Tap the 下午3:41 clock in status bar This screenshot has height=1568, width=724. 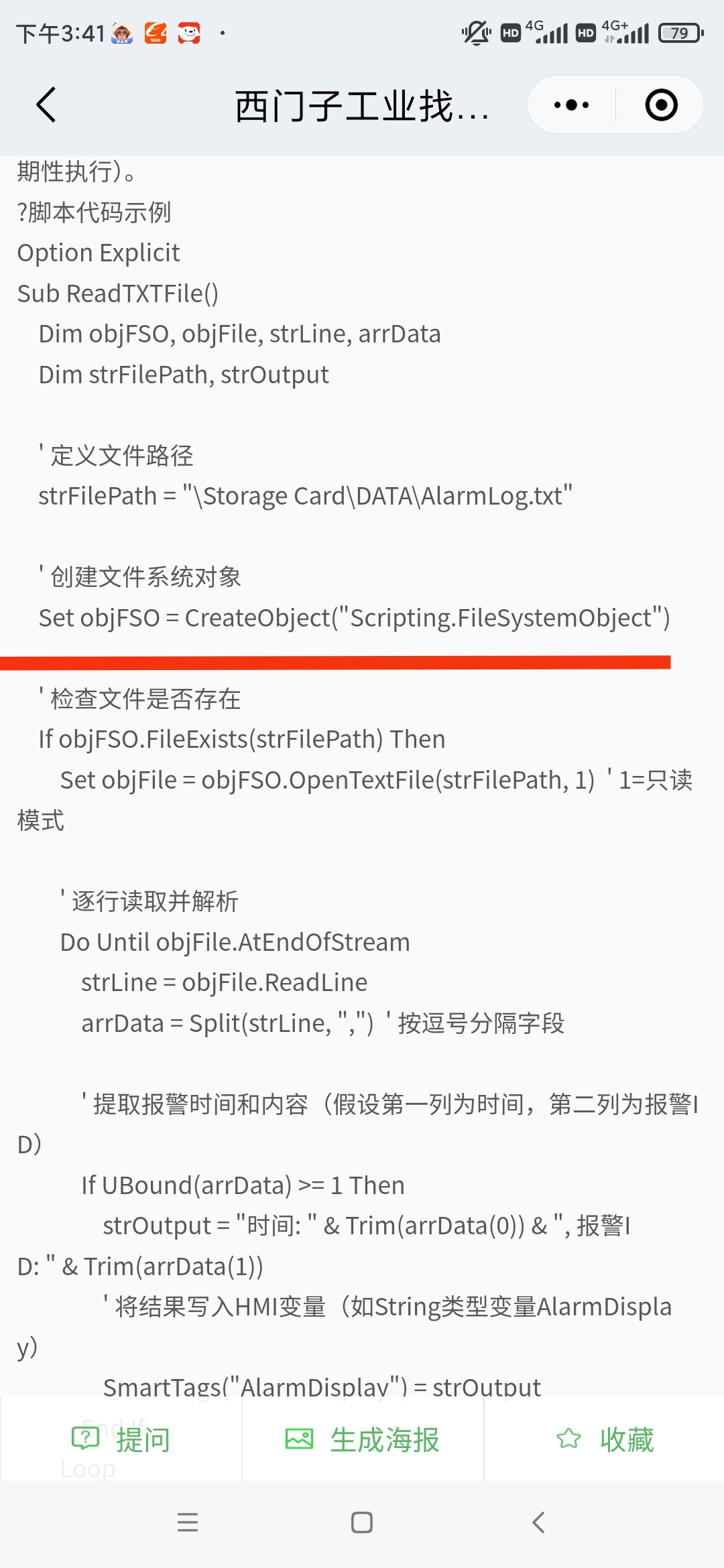(60, 33)
